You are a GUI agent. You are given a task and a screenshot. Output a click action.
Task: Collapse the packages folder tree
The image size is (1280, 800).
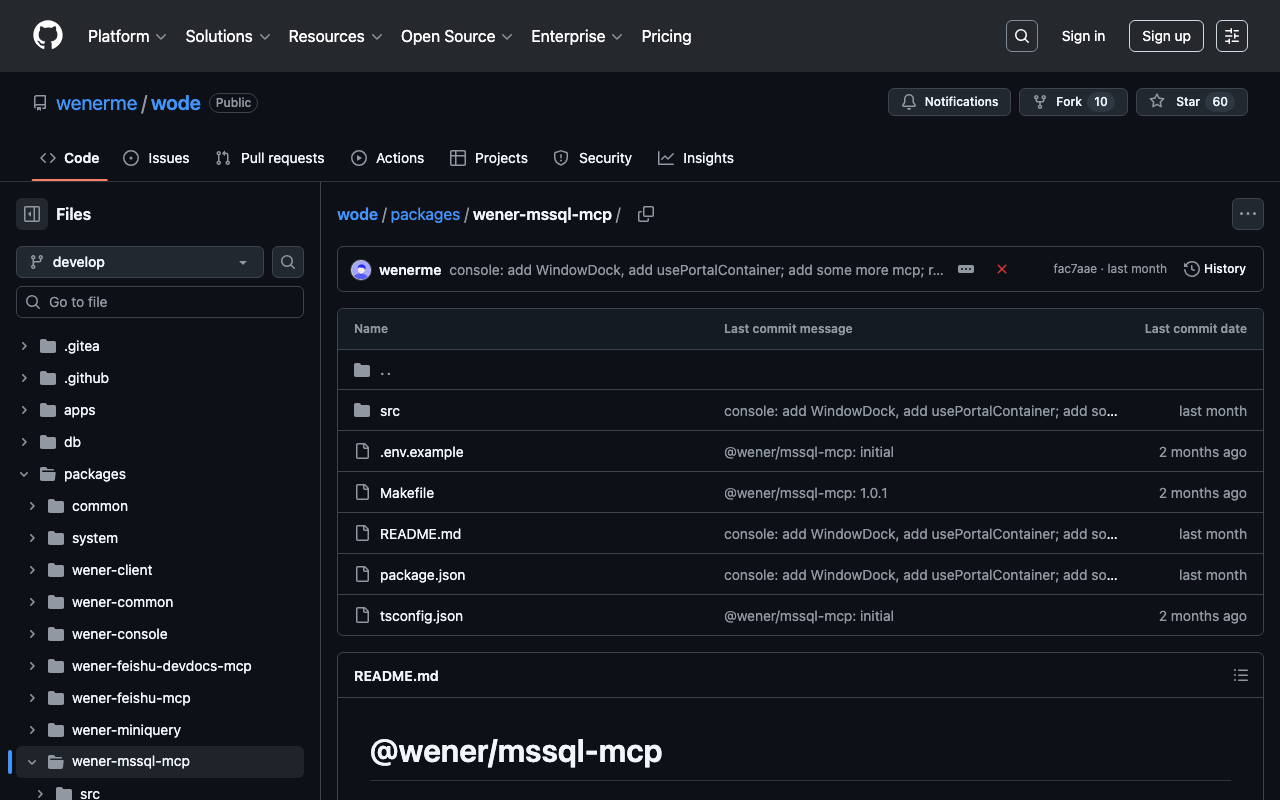pyautogui.click(x=24, y=474)
